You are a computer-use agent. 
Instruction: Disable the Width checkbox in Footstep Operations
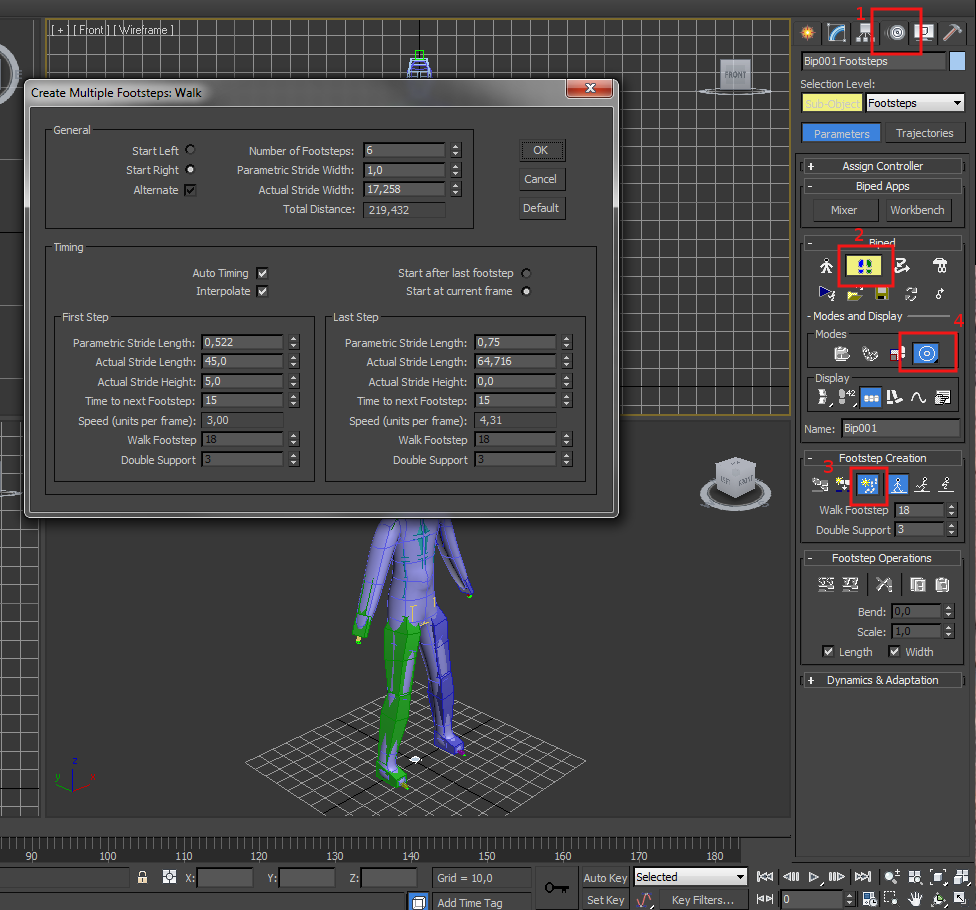tap(895, 651)
